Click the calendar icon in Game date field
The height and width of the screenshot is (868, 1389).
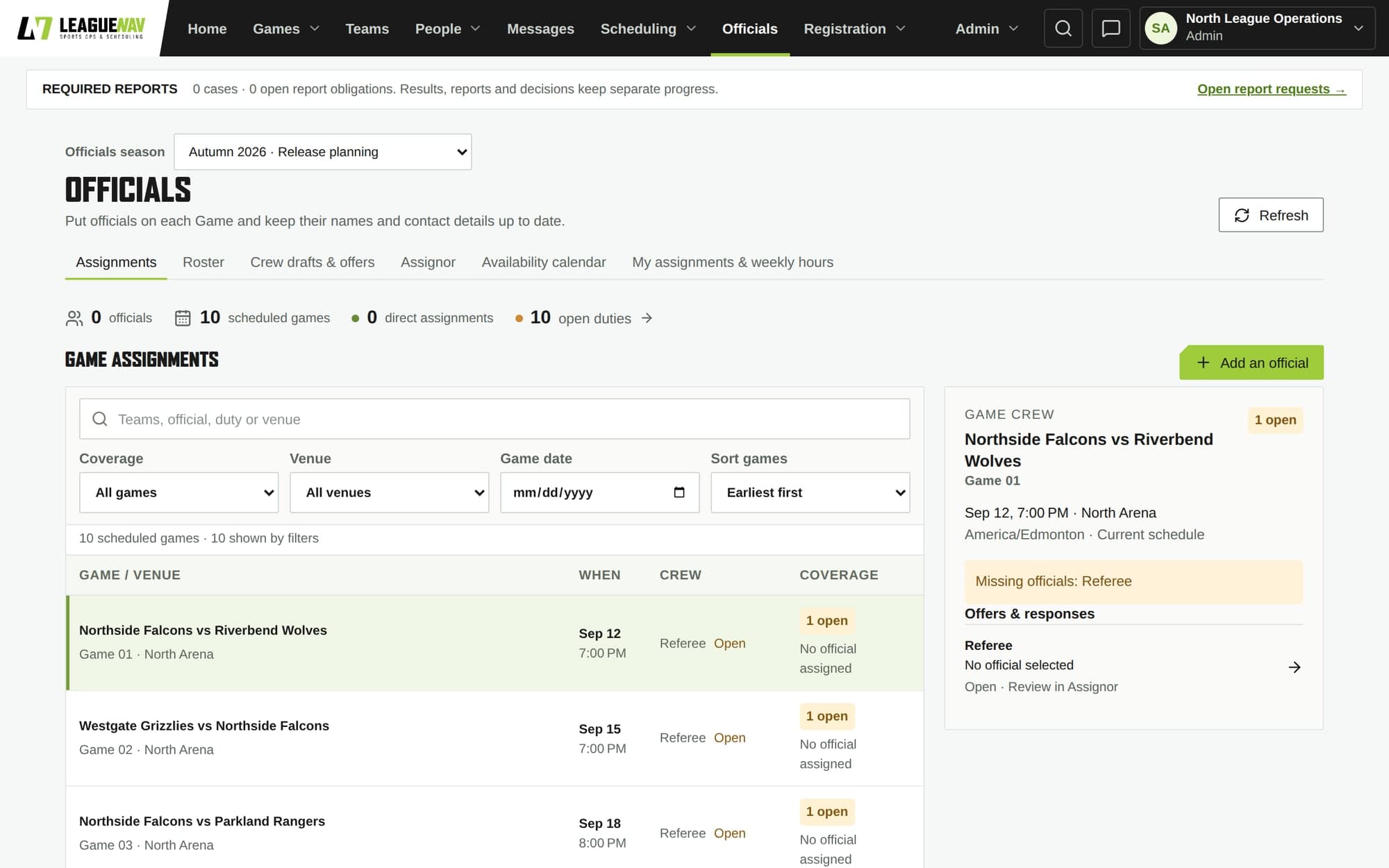click(x=679, y=492)
